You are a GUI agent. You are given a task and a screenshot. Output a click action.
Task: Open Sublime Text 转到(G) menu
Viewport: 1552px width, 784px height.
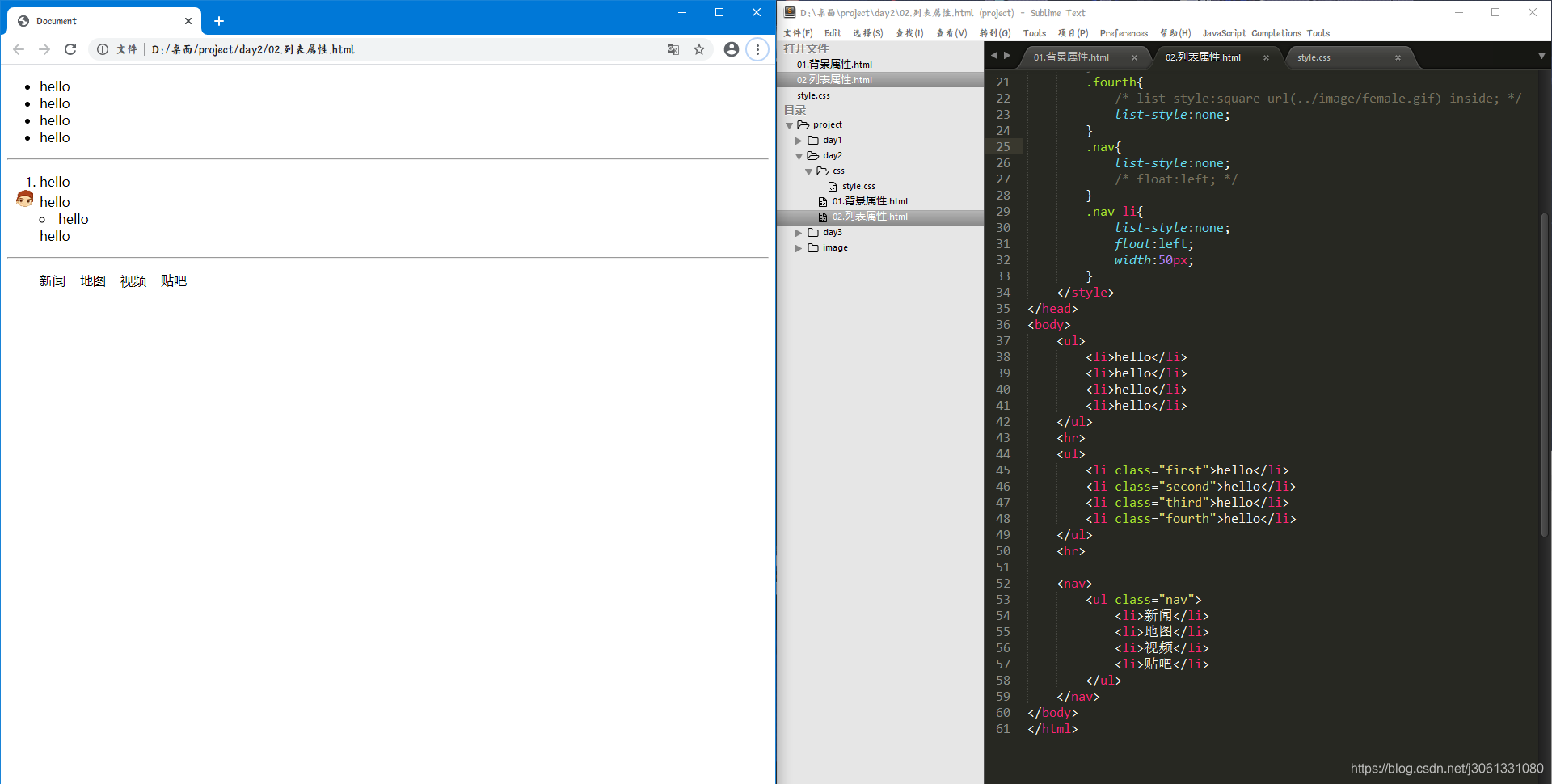coord(995,33)
